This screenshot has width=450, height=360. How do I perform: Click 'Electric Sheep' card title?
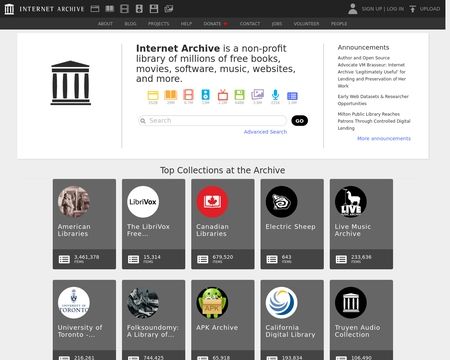click(290, 227)
